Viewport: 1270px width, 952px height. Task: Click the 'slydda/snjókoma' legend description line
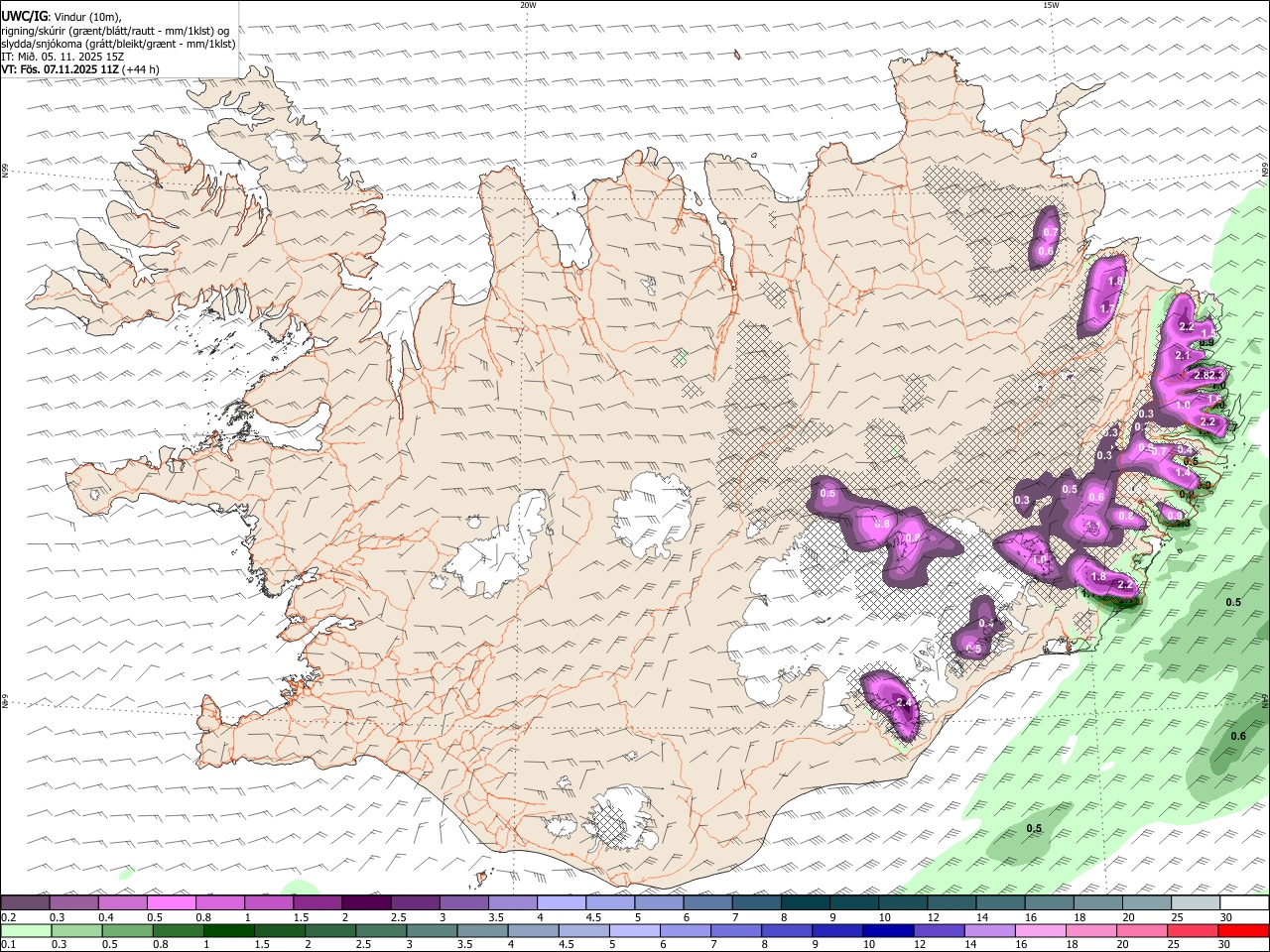(119, 44)
